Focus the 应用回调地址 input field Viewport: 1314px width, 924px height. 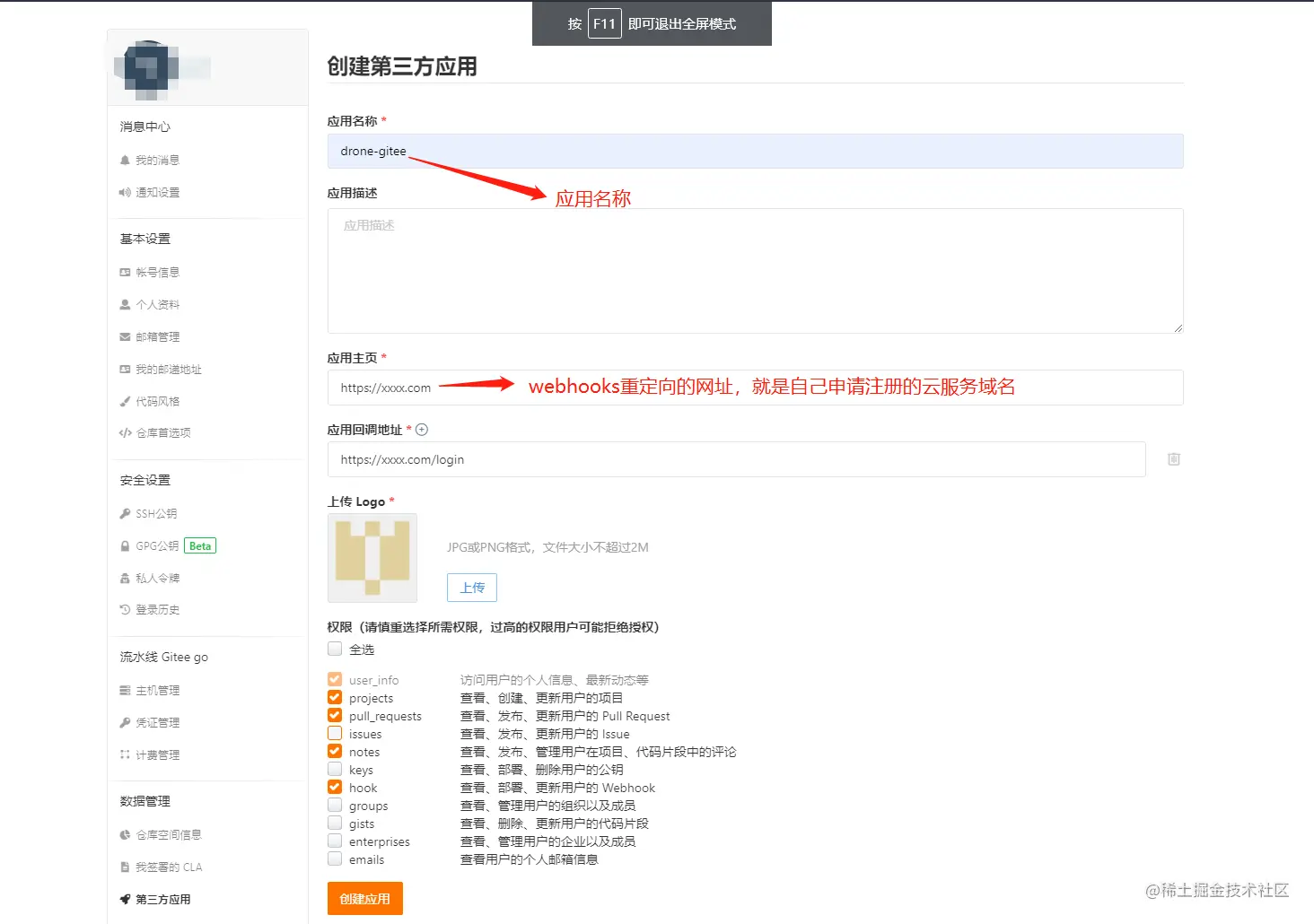pos(736,459)
